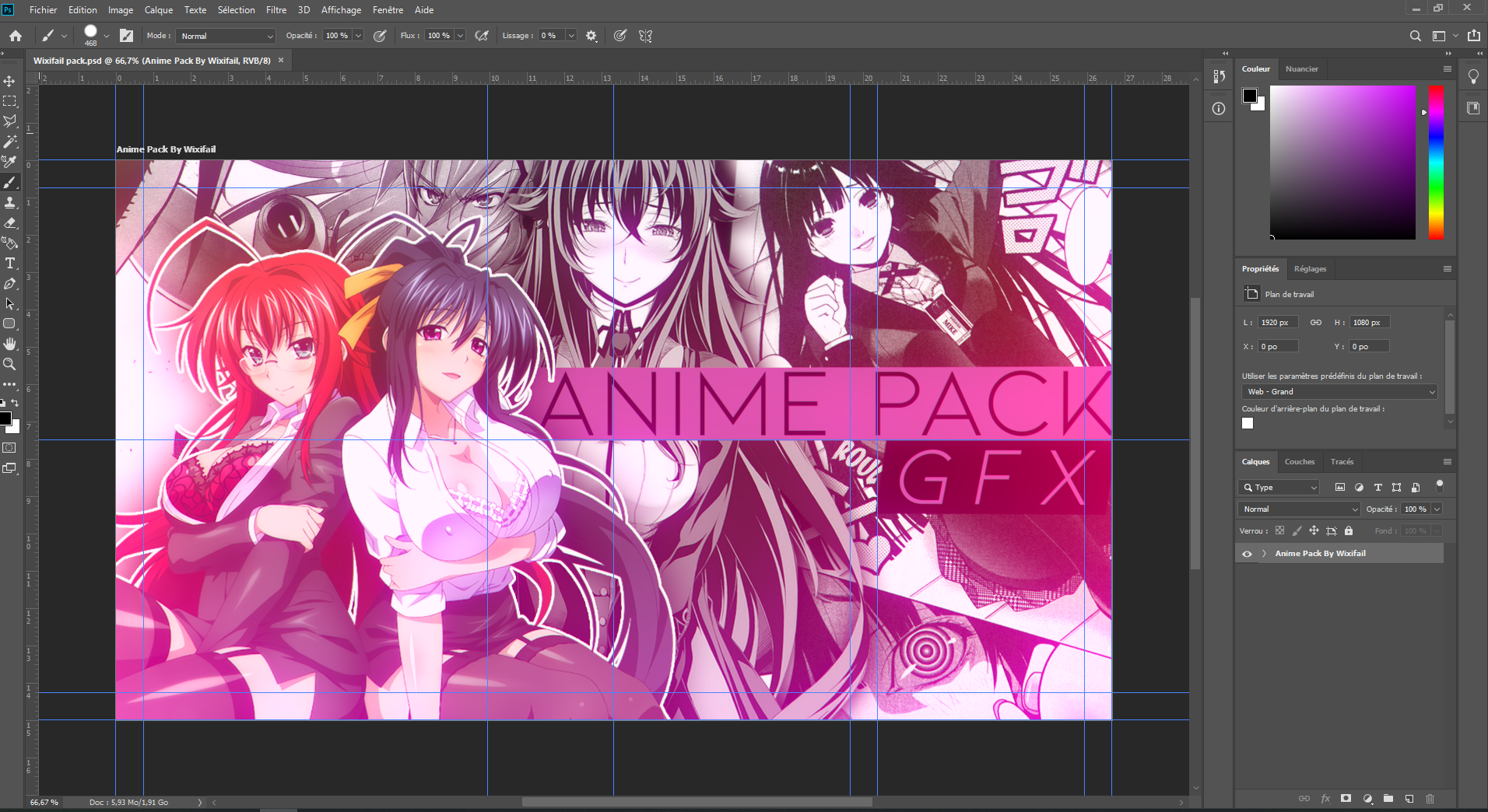1488x812 pixels.
Task: Create a new layer group folder
Action: point(1388,799)
